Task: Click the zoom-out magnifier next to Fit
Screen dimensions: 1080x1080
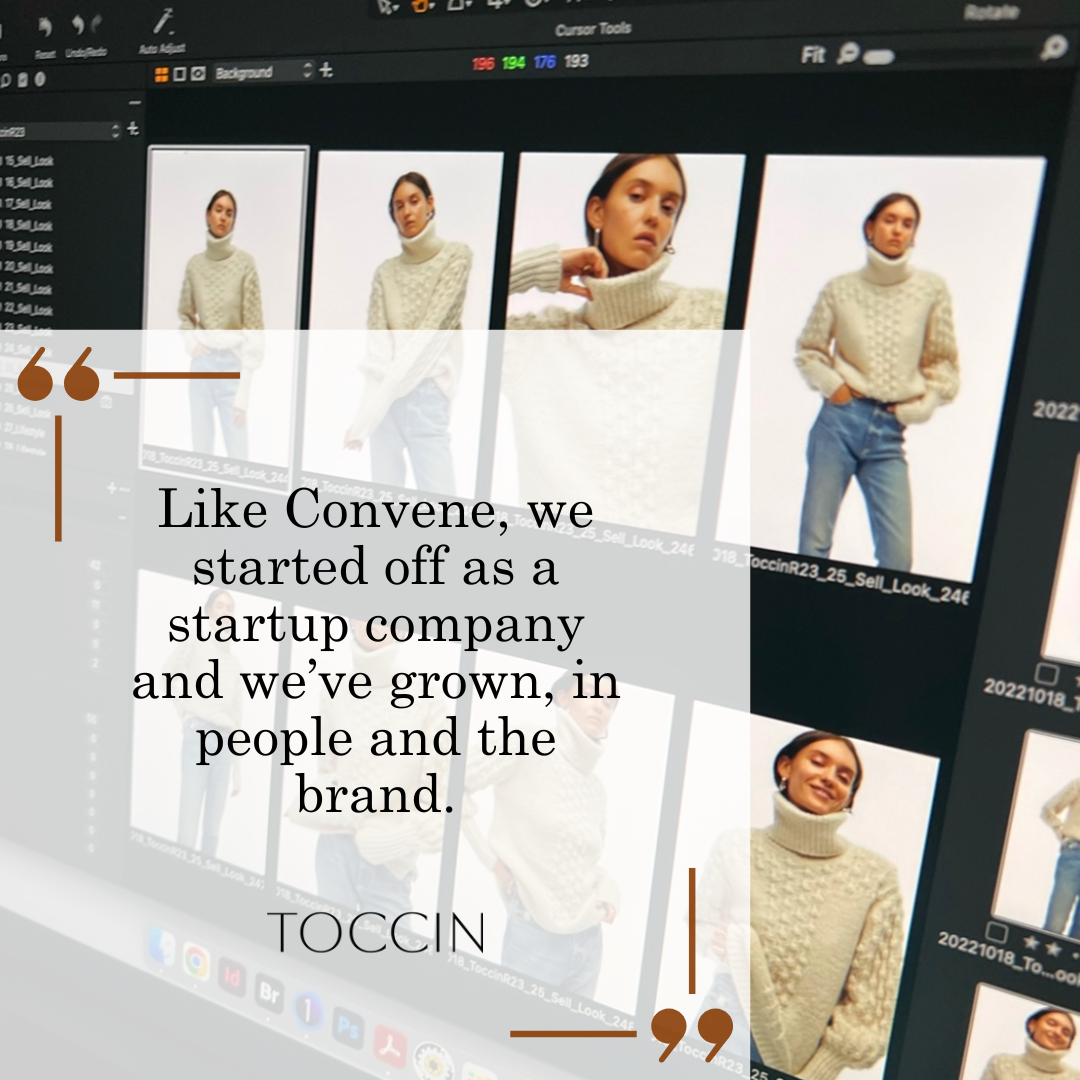Action: click(847, 53)
